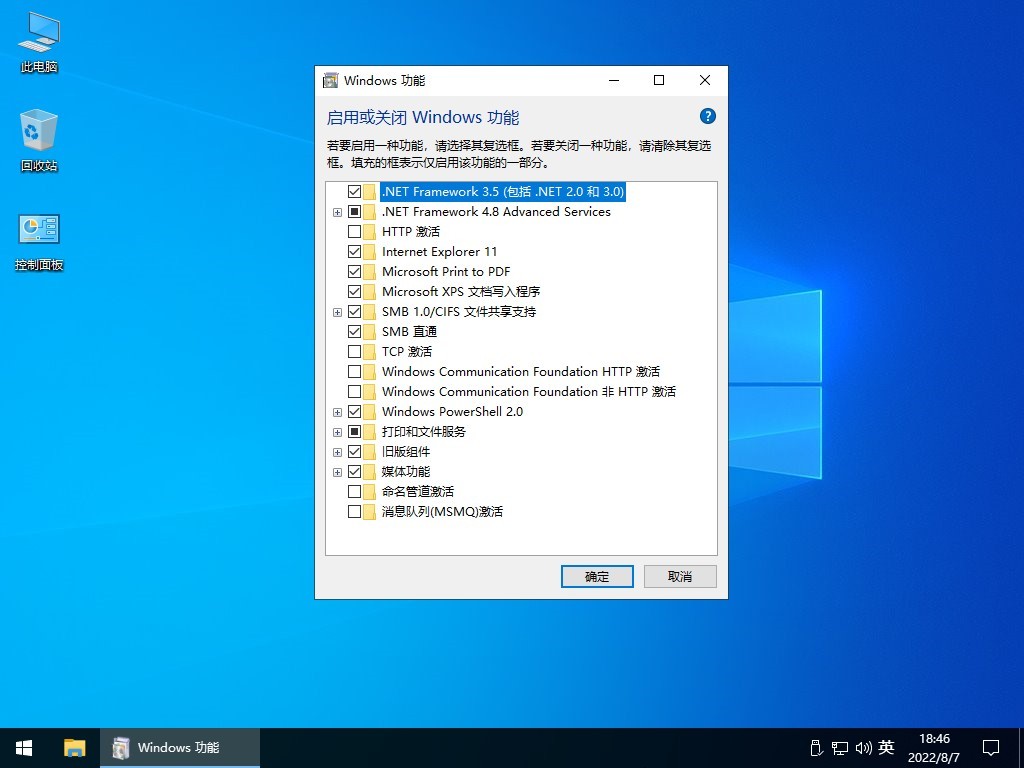Expand the SMB 1.0/CIFS 文件共享支持 node
This screenshot has width=1024, height=768.
(337, 311)
